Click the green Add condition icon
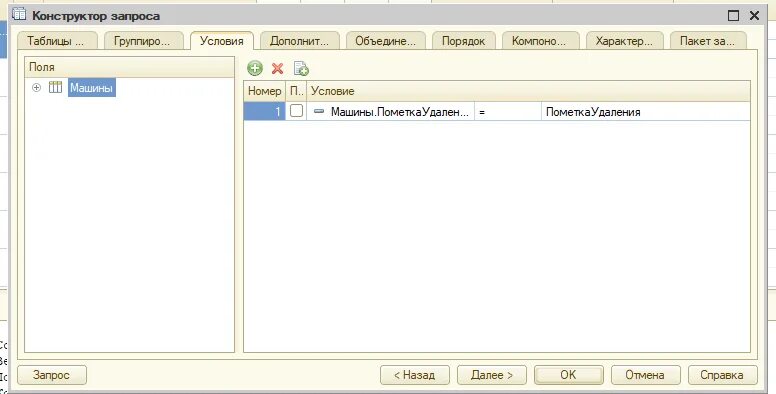 click(x=255, y=68)
